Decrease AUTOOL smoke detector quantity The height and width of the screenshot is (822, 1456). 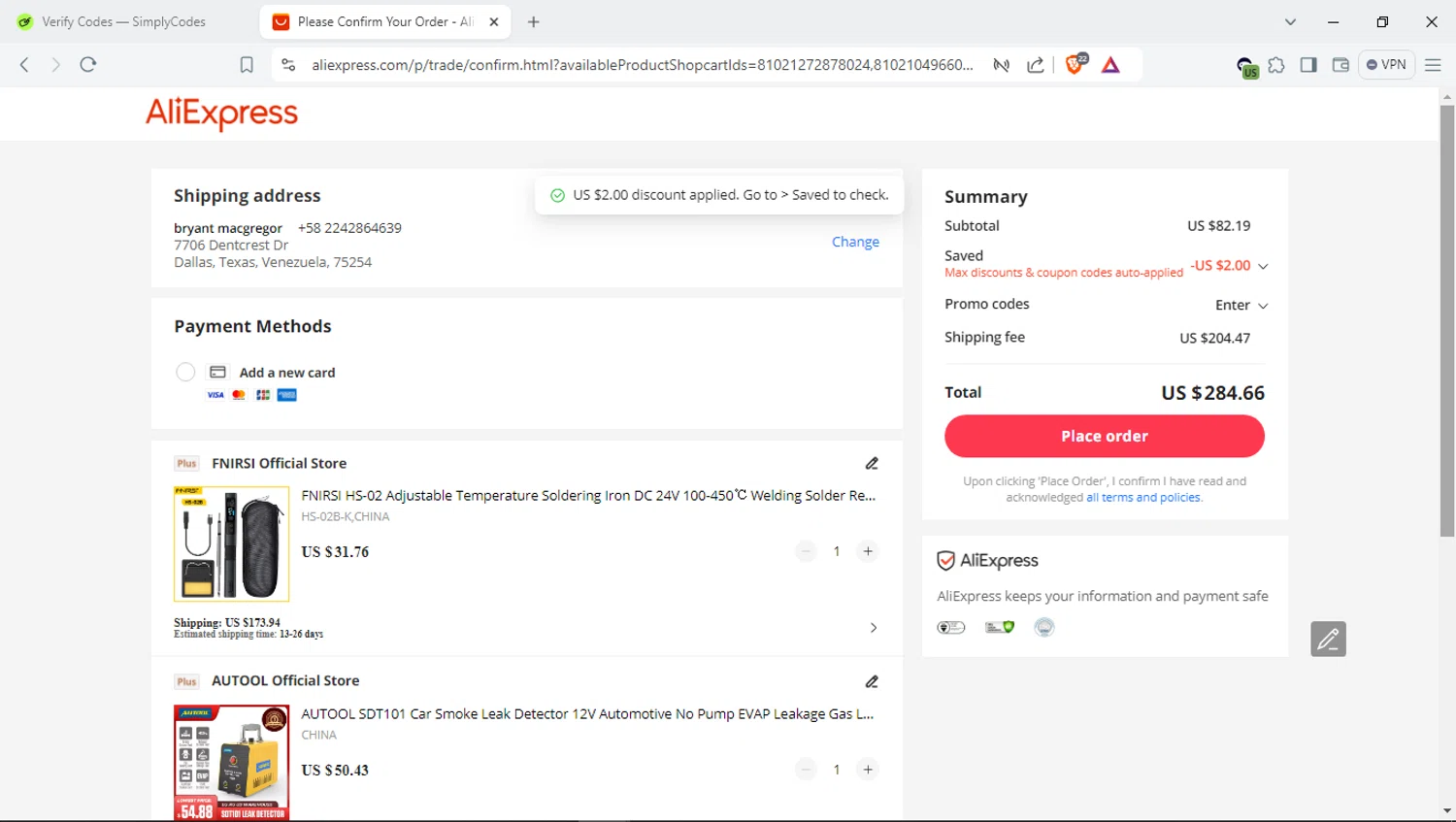[806, 770]
